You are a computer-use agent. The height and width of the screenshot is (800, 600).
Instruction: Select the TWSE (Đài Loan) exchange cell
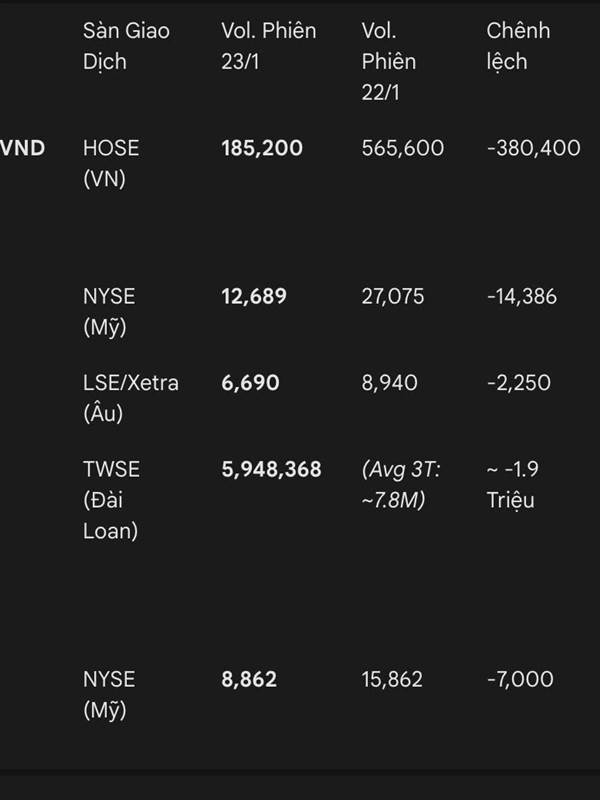[111, 499]
